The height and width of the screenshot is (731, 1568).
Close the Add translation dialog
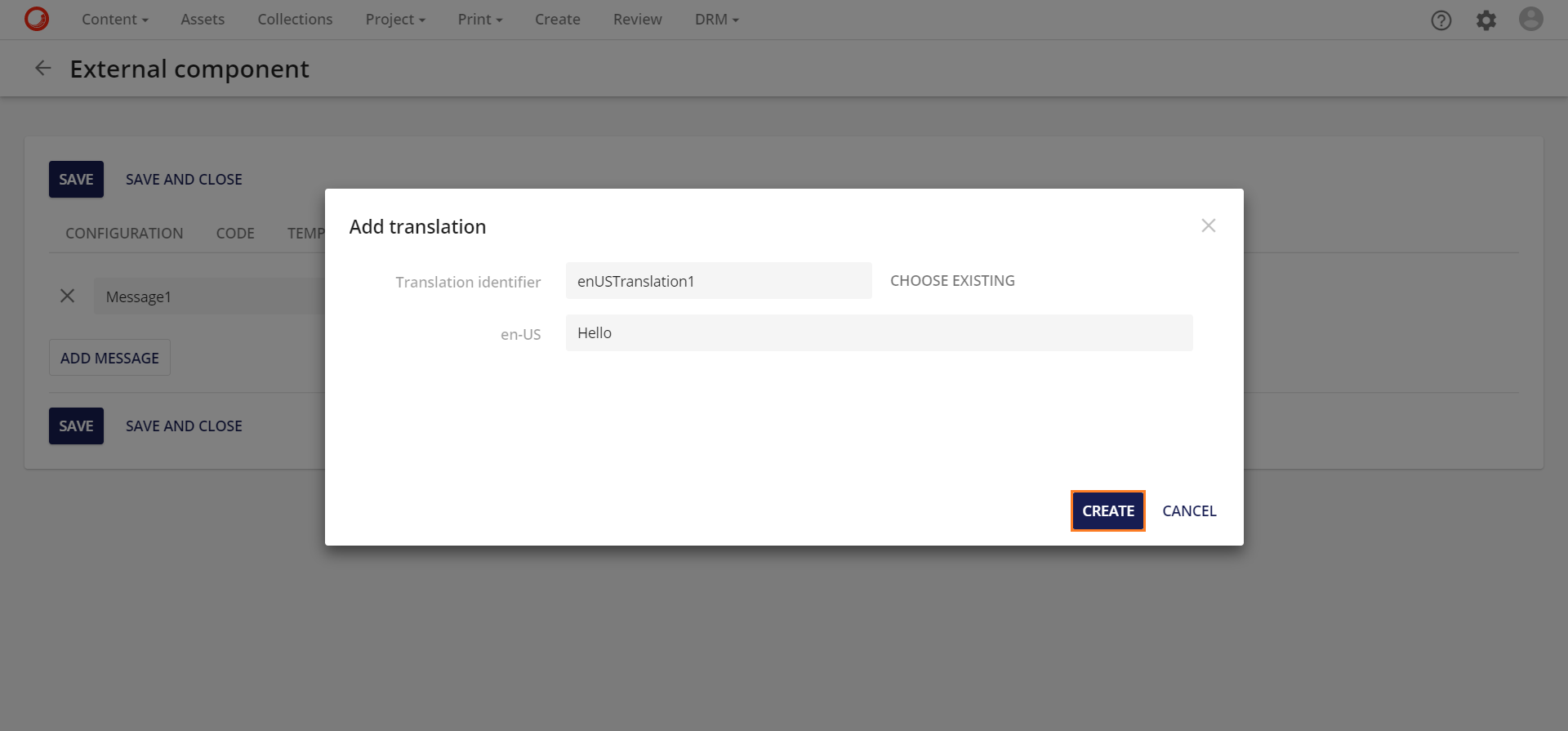[x=1209, y=225]
